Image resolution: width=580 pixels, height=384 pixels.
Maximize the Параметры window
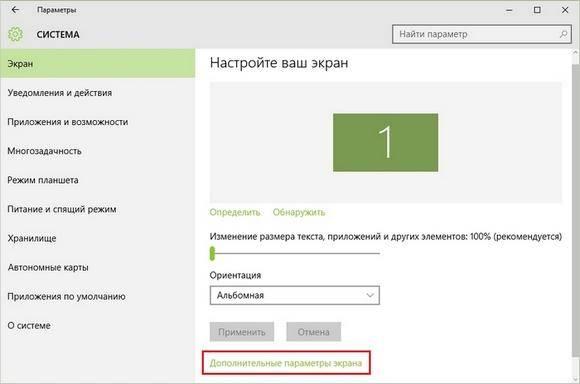coord(537,10)
